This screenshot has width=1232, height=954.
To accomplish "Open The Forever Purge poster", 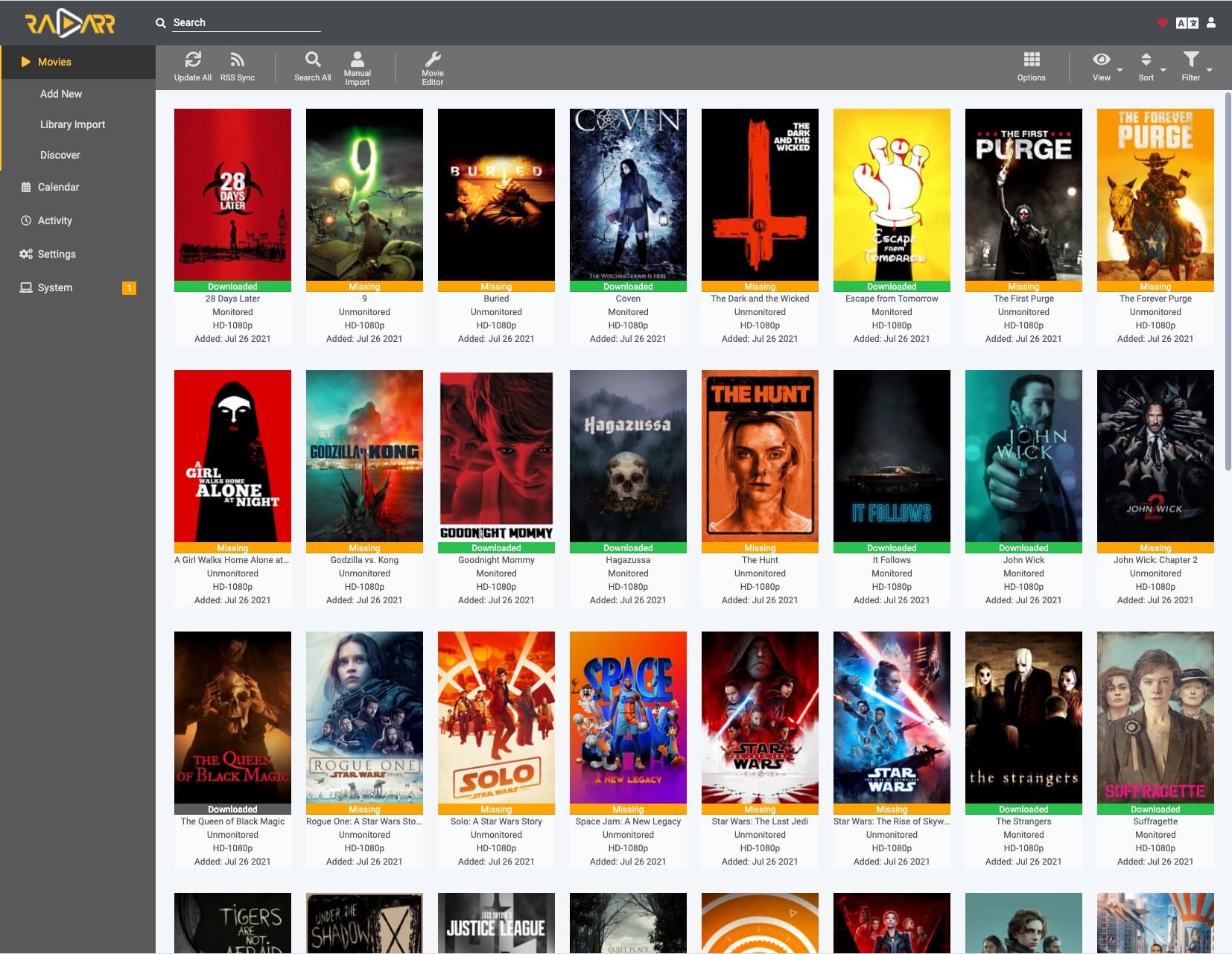I will [1155, 194].
